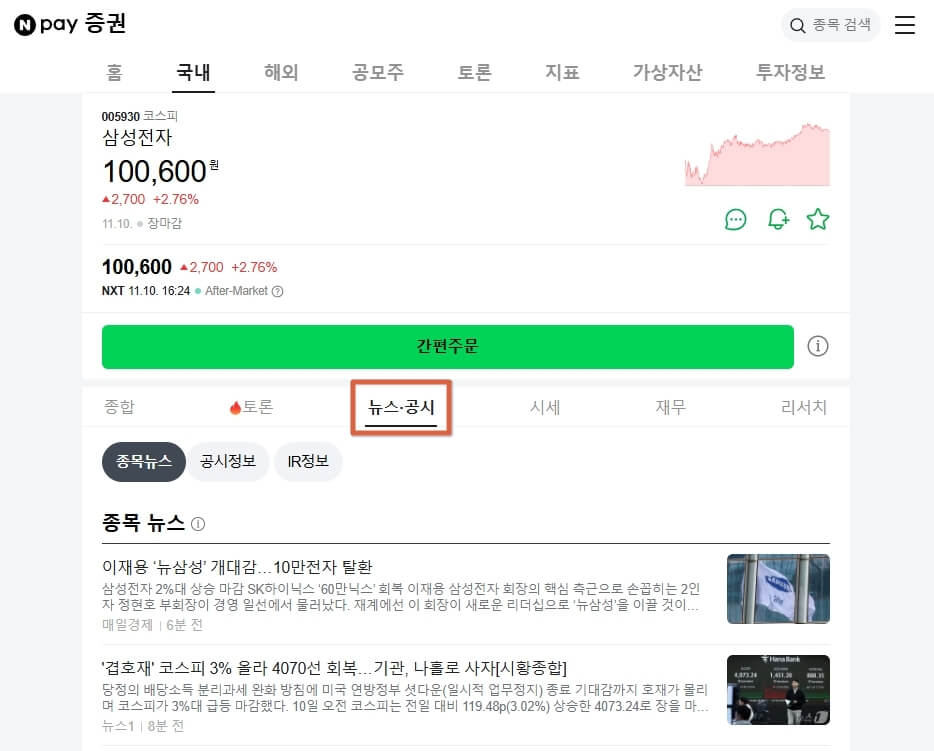Select the 종목뉴스 filter pill
Viewport: 934px width, 751px height.
[x=143, y=462]
